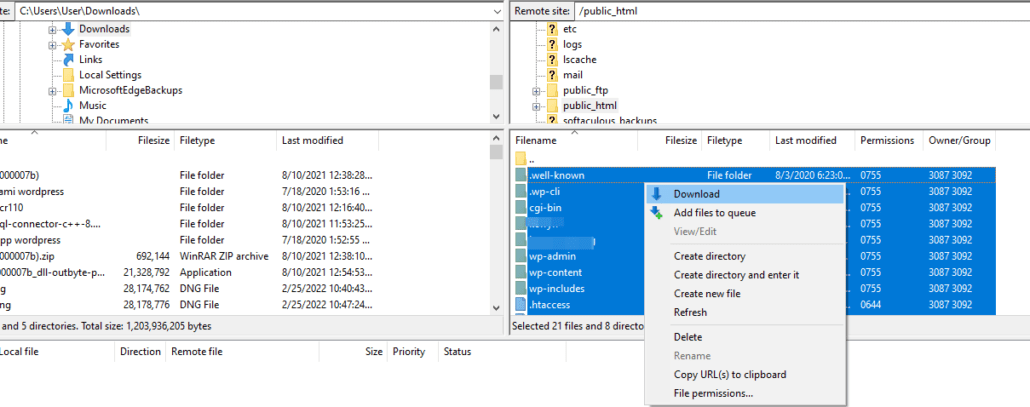Open the local site path dropdown

pyautogui.click(x=497, y=11)
